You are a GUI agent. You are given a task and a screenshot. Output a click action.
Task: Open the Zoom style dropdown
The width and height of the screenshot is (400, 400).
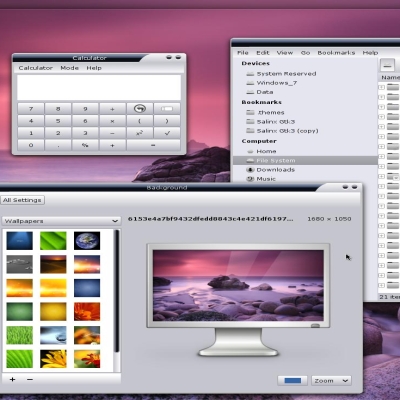pyautogui.click(x=332, y=380)
